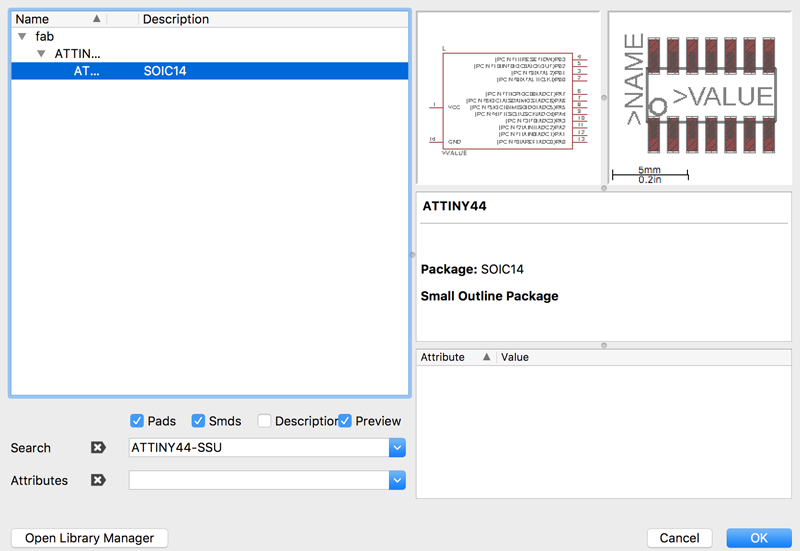The height and width of the screenshot is (551, 800).
Task: Enable the Description checkbox
Action: click(x=264, y=421)
